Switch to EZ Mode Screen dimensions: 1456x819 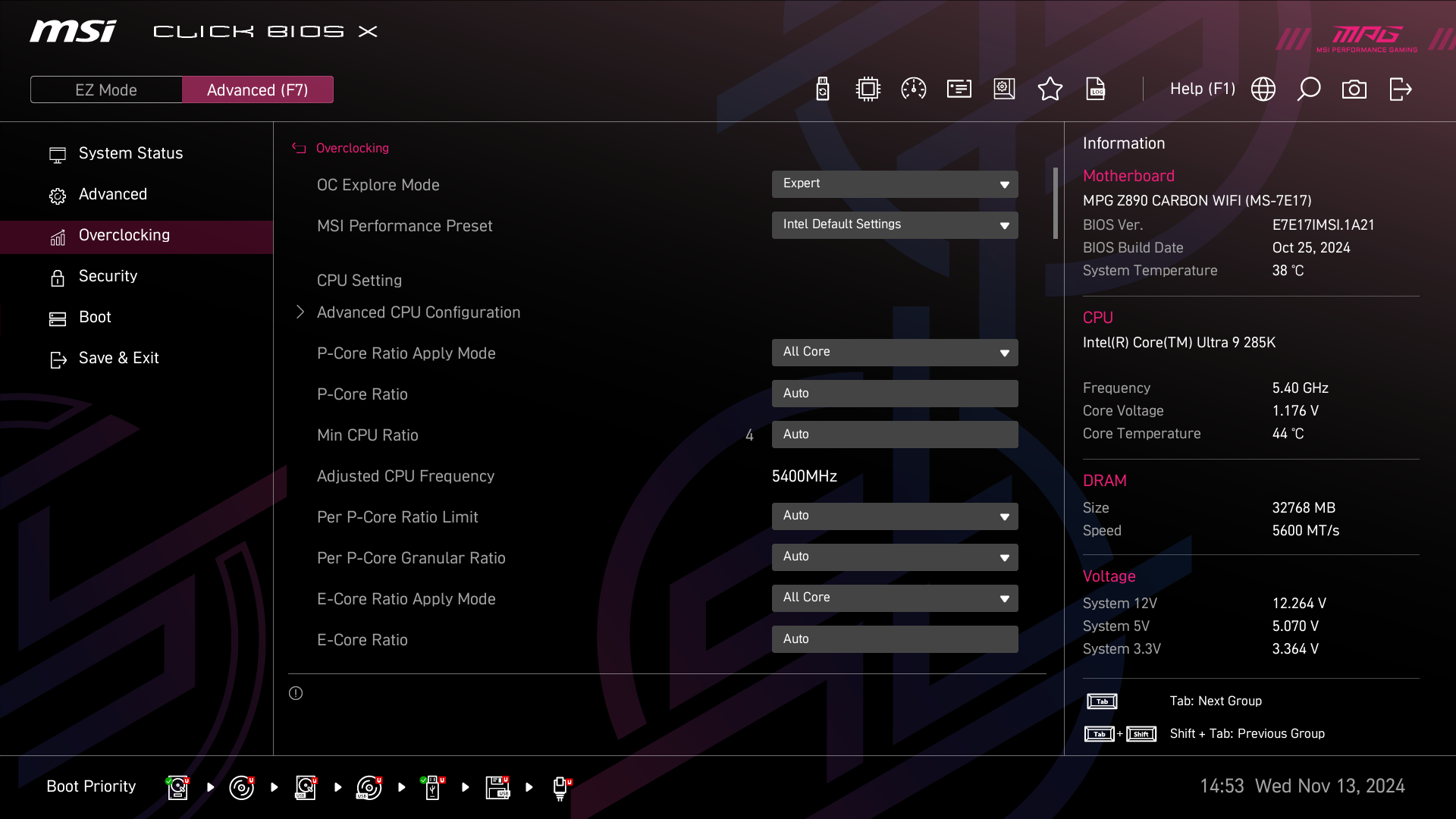106,89
